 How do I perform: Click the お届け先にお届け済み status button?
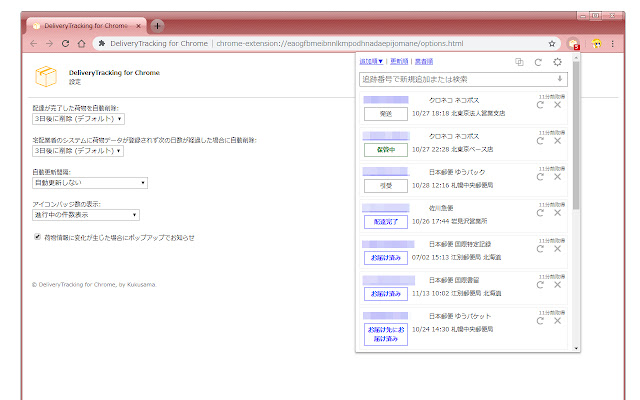386,334
